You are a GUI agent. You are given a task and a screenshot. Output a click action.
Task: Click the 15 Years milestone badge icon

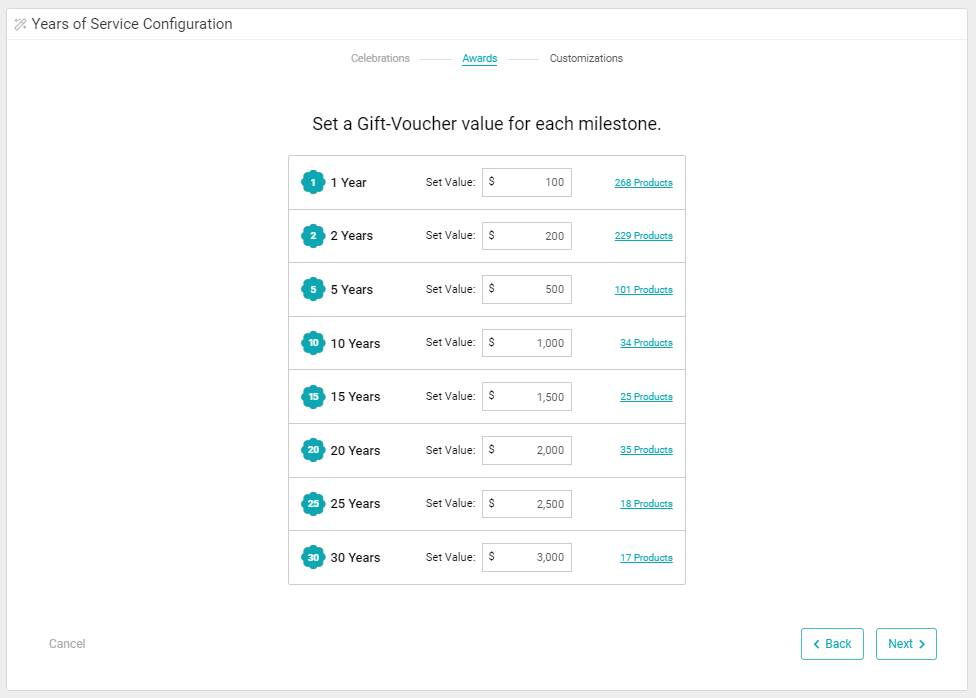313,396
